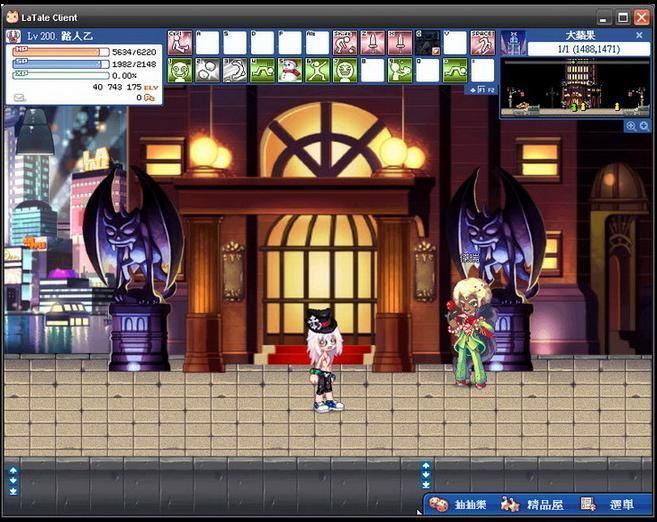The width and height of the screenshot is (657, 522).
Task: Close the 大蘋果 minimap panel
Action: point(639,35)
